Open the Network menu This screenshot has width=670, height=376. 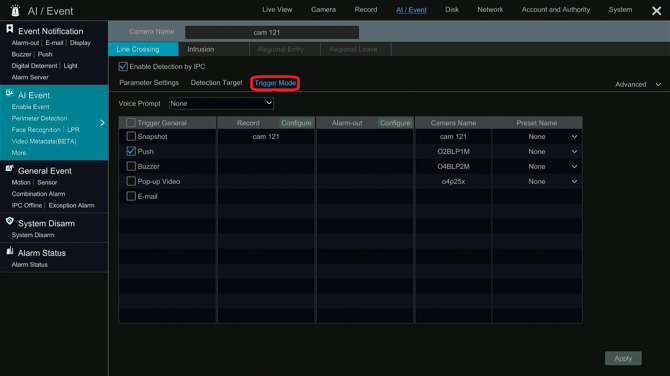(x=490, y=9)
